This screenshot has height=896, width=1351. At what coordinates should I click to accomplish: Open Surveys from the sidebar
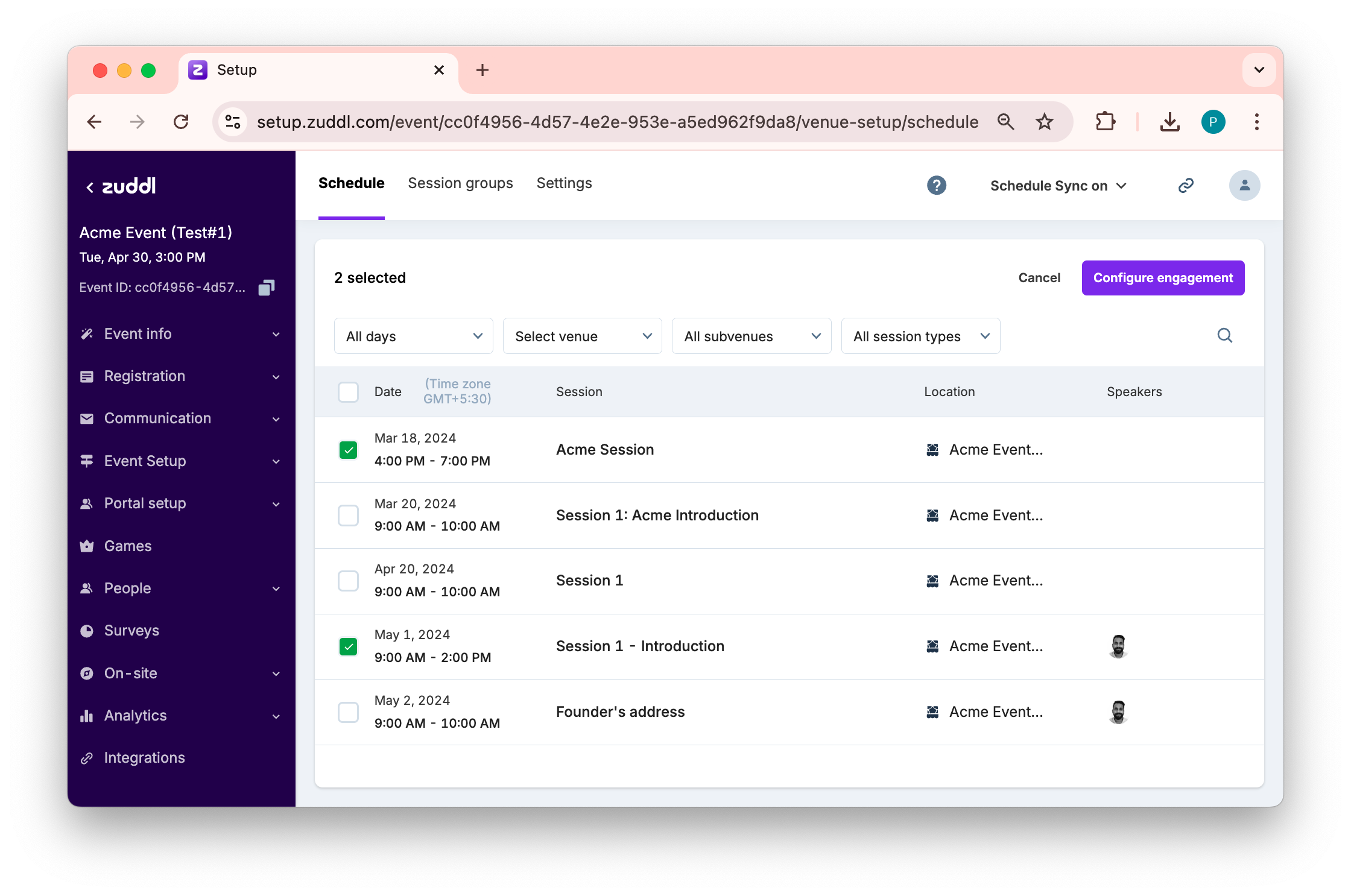click(x=131, y=631)
